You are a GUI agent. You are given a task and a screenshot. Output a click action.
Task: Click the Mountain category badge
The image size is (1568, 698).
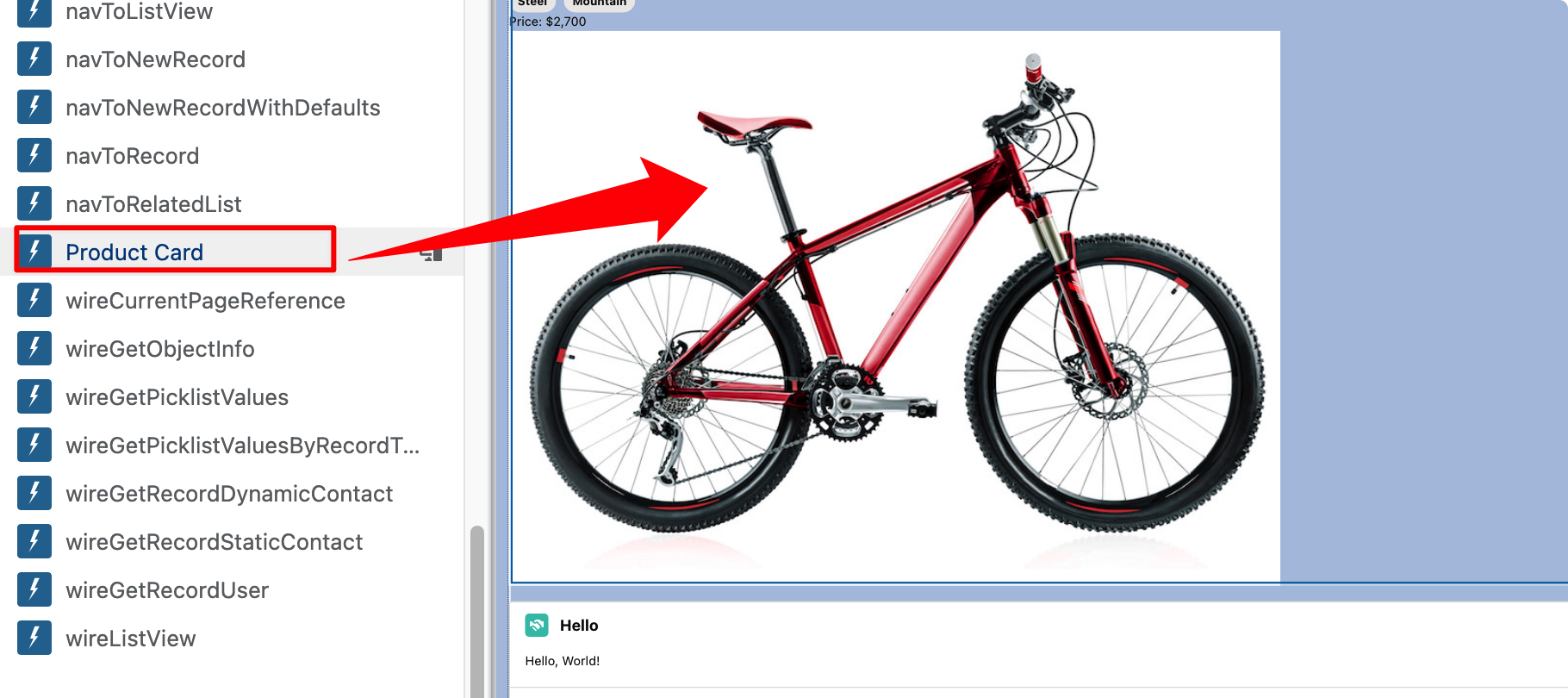tap(600, 3)
